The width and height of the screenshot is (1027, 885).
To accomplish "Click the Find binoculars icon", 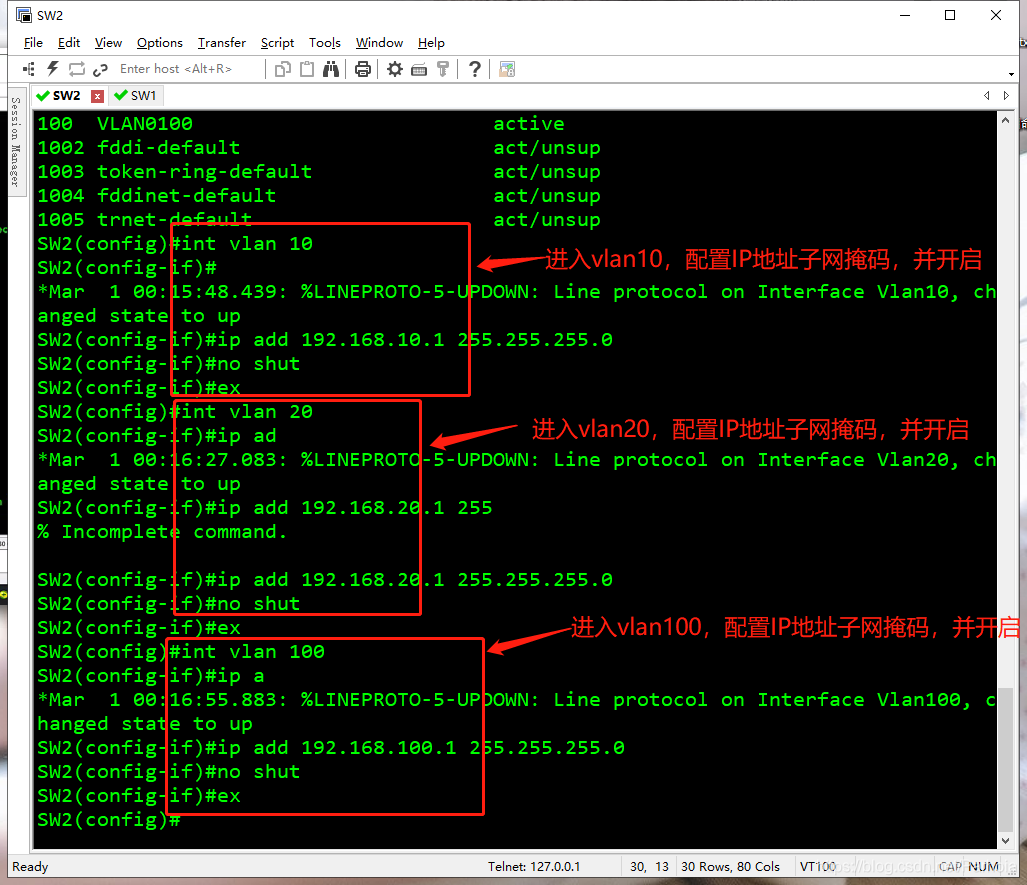I will coord(331,69).
